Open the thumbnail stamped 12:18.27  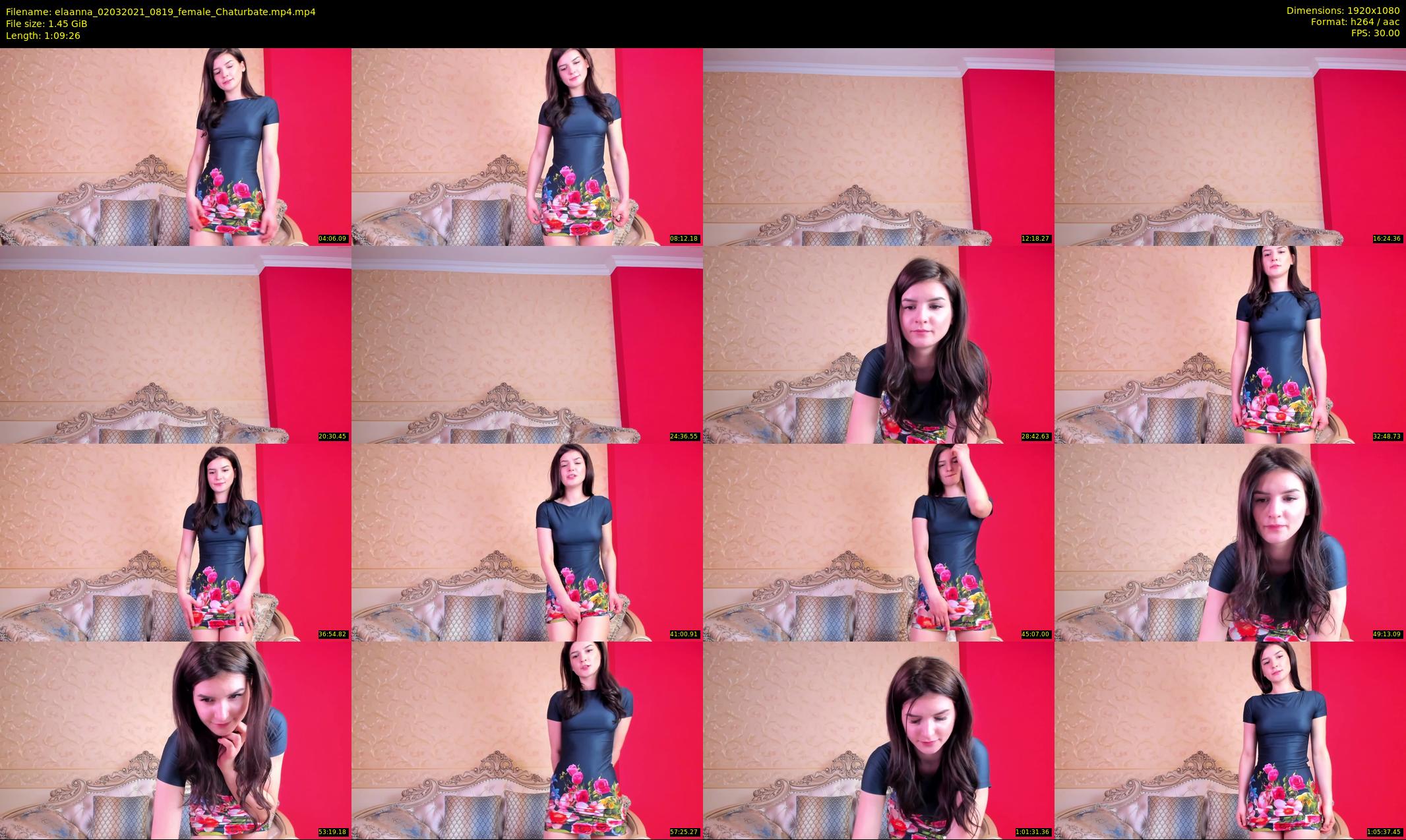coord(878,146)
